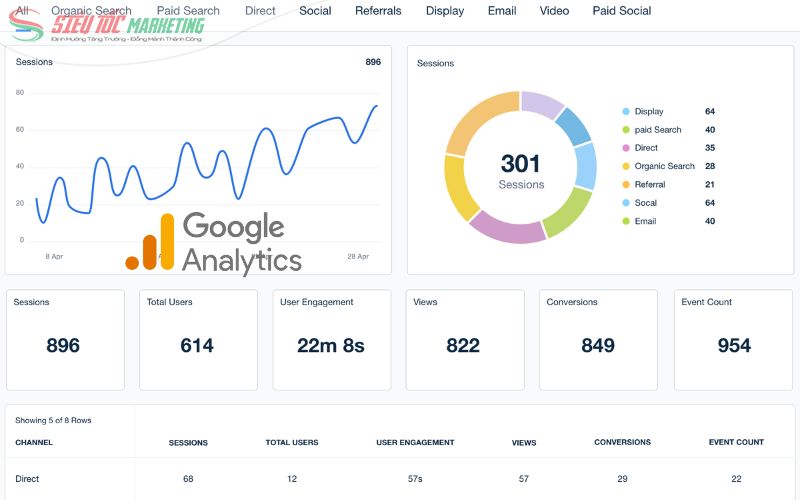The image size is (800, 500).
Task: Click the 28 Apr date on line chart axis
Action: 358,257
